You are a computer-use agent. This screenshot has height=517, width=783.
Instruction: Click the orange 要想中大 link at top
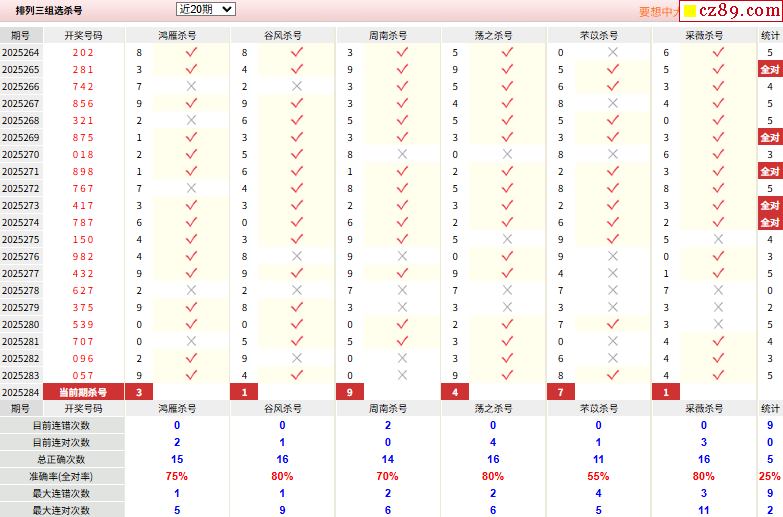(x=660, y=12)
